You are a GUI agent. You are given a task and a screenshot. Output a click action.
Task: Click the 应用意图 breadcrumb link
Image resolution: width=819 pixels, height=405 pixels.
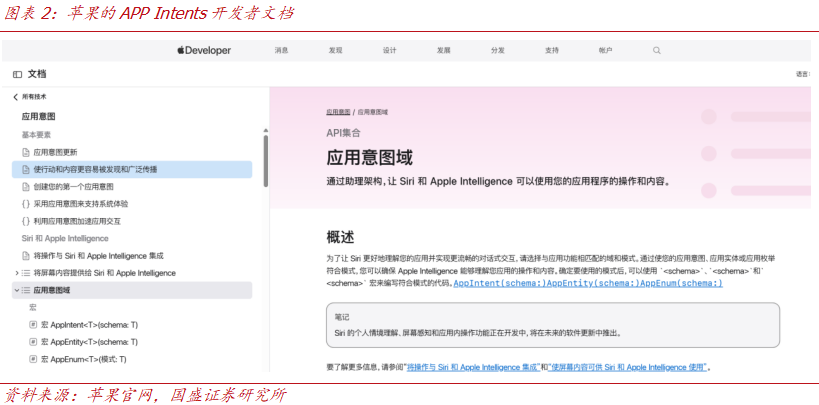tap(338, 112)
